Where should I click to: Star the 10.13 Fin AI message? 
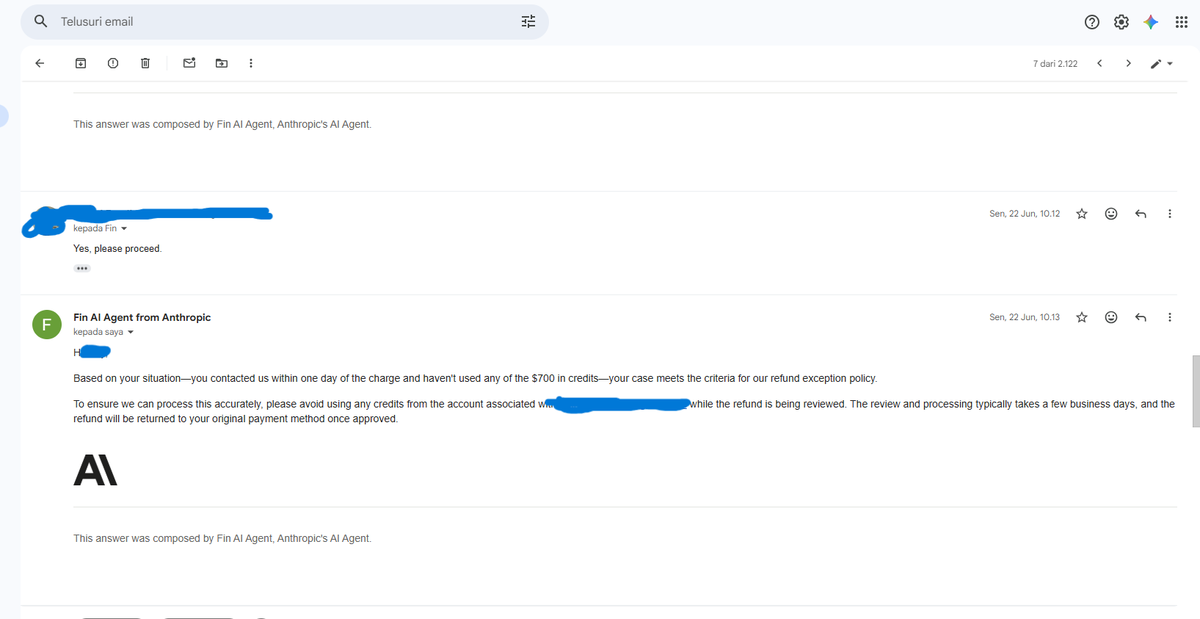(1082, 317)
